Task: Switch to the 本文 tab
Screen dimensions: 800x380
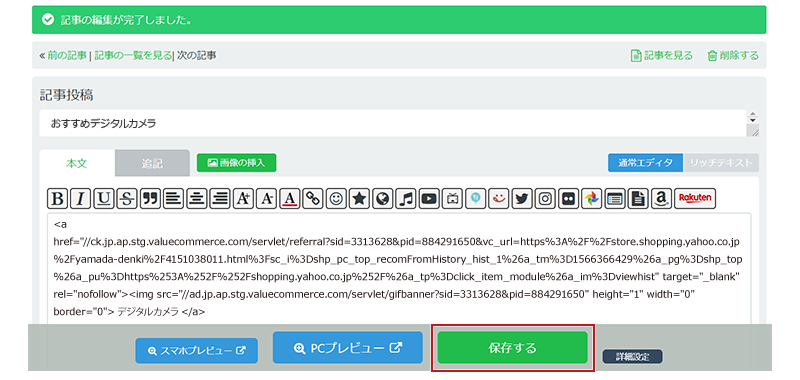Action: [x=77, y=163]
